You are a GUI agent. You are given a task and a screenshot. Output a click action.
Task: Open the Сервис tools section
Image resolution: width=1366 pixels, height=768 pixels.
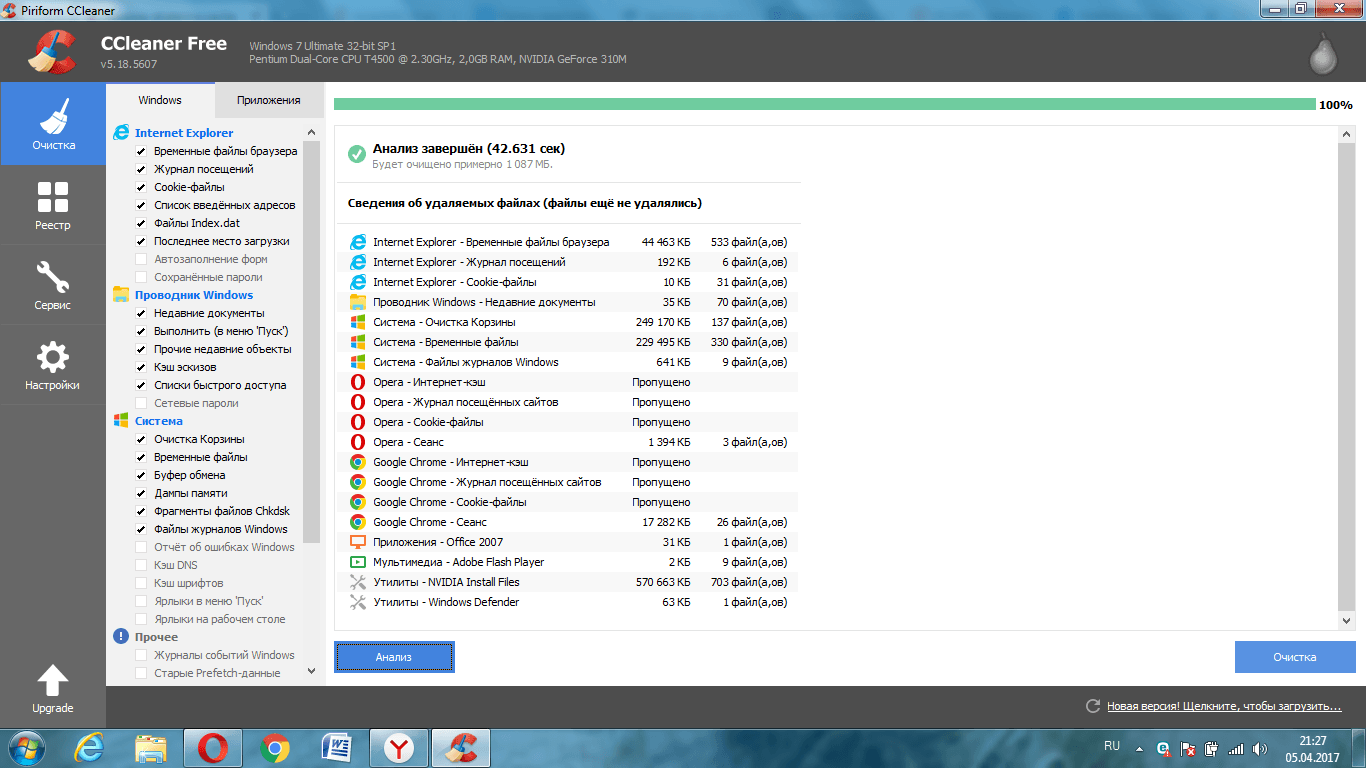(53, 285)
